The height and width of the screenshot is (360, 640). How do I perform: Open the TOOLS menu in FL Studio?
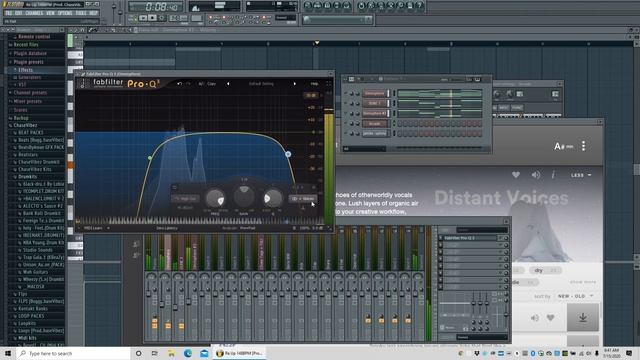[x=81, y=13]
